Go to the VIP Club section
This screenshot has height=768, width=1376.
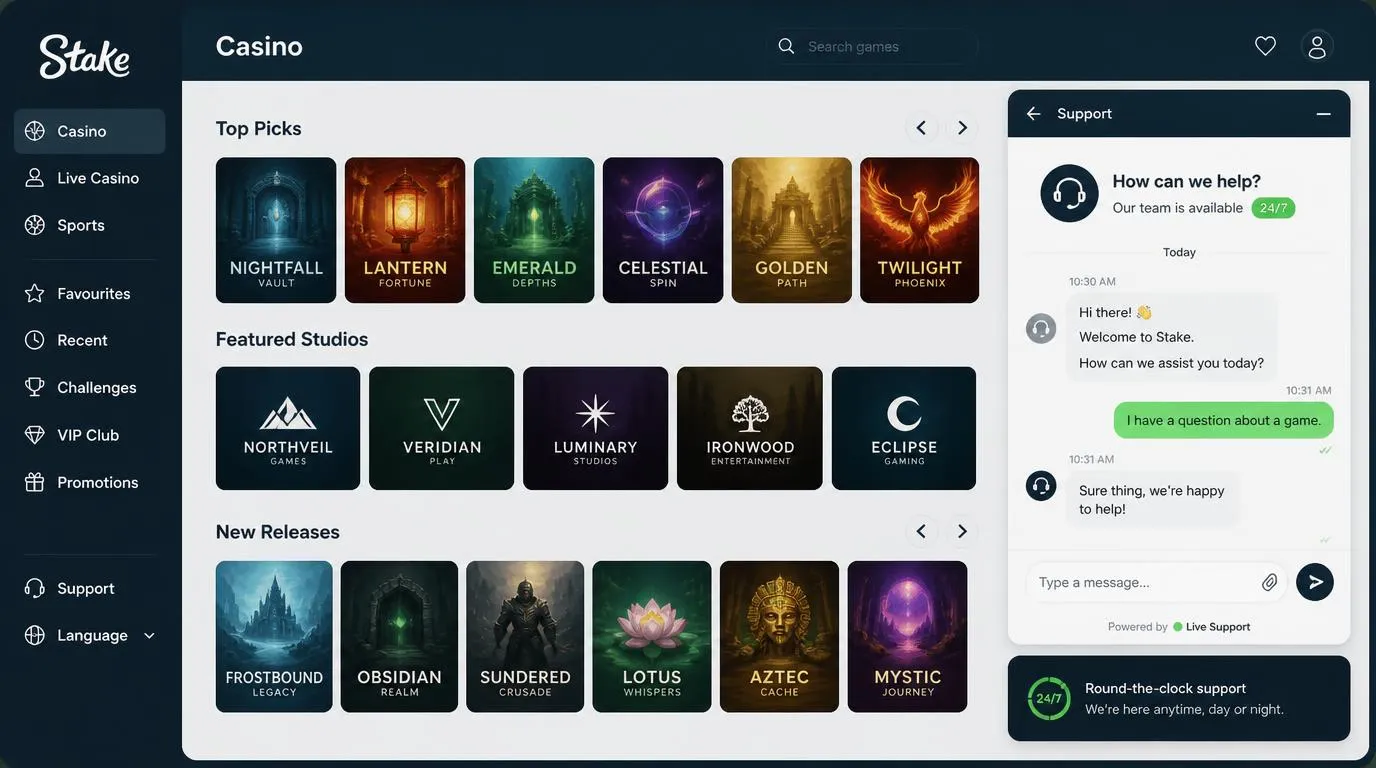[90, 435]
